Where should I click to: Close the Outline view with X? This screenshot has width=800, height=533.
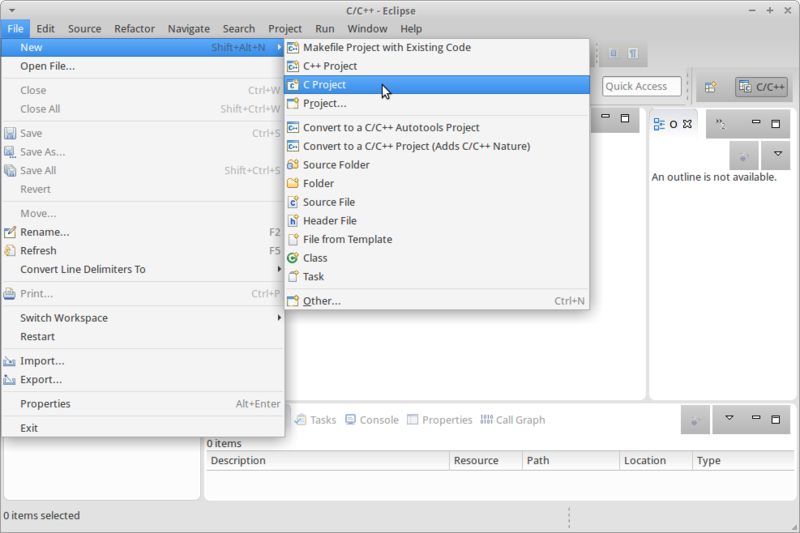687,124
